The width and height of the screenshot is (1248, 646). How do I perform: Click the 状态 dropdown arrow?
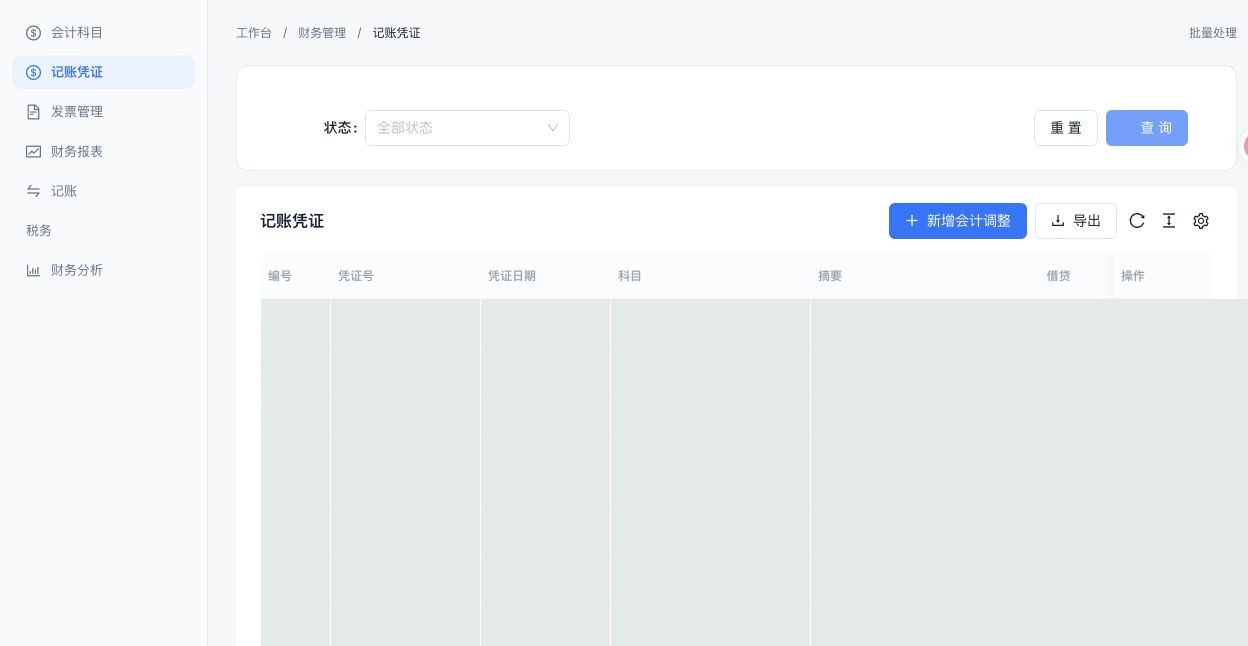[x=553, y=128]
